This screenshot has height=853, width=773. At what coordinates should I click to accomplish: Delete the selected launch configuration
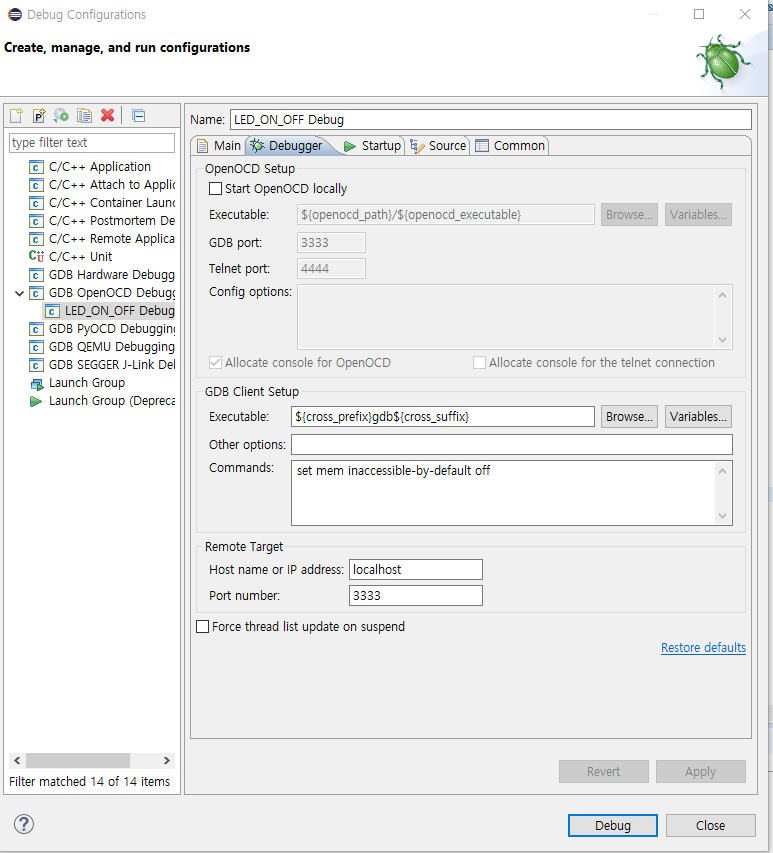click(x=107, y=116)
